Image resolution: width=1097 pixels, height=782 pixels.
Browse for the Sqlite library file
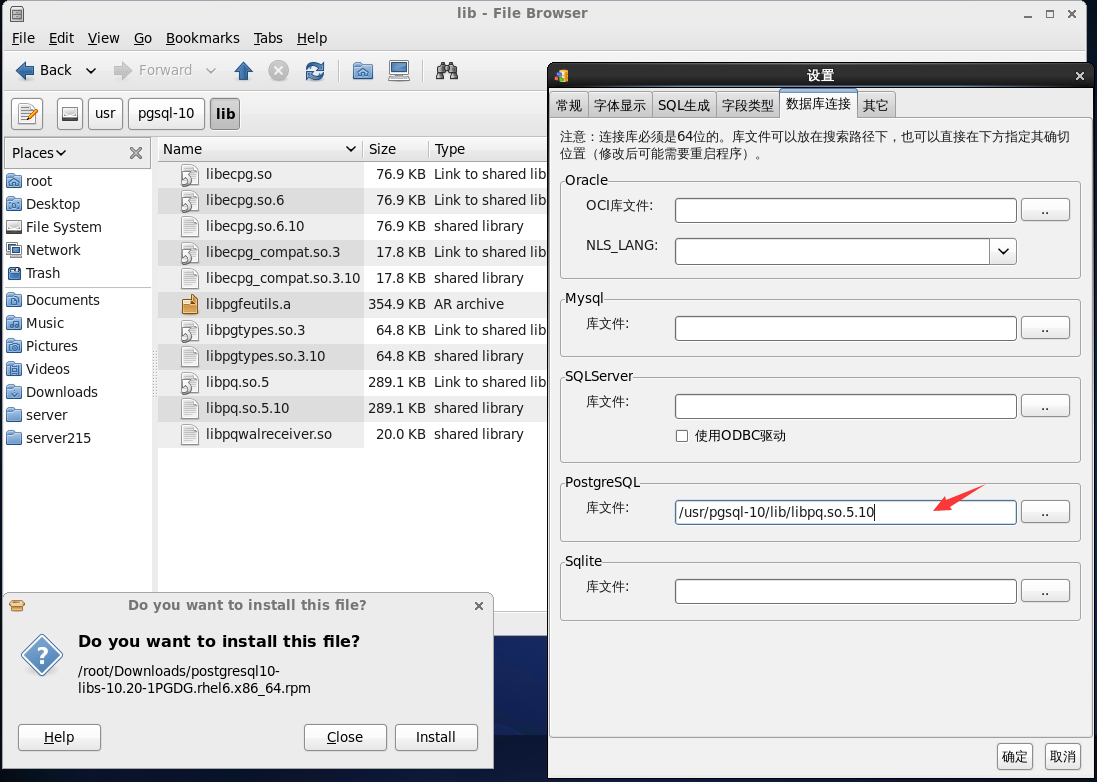tap(1045, 590)
